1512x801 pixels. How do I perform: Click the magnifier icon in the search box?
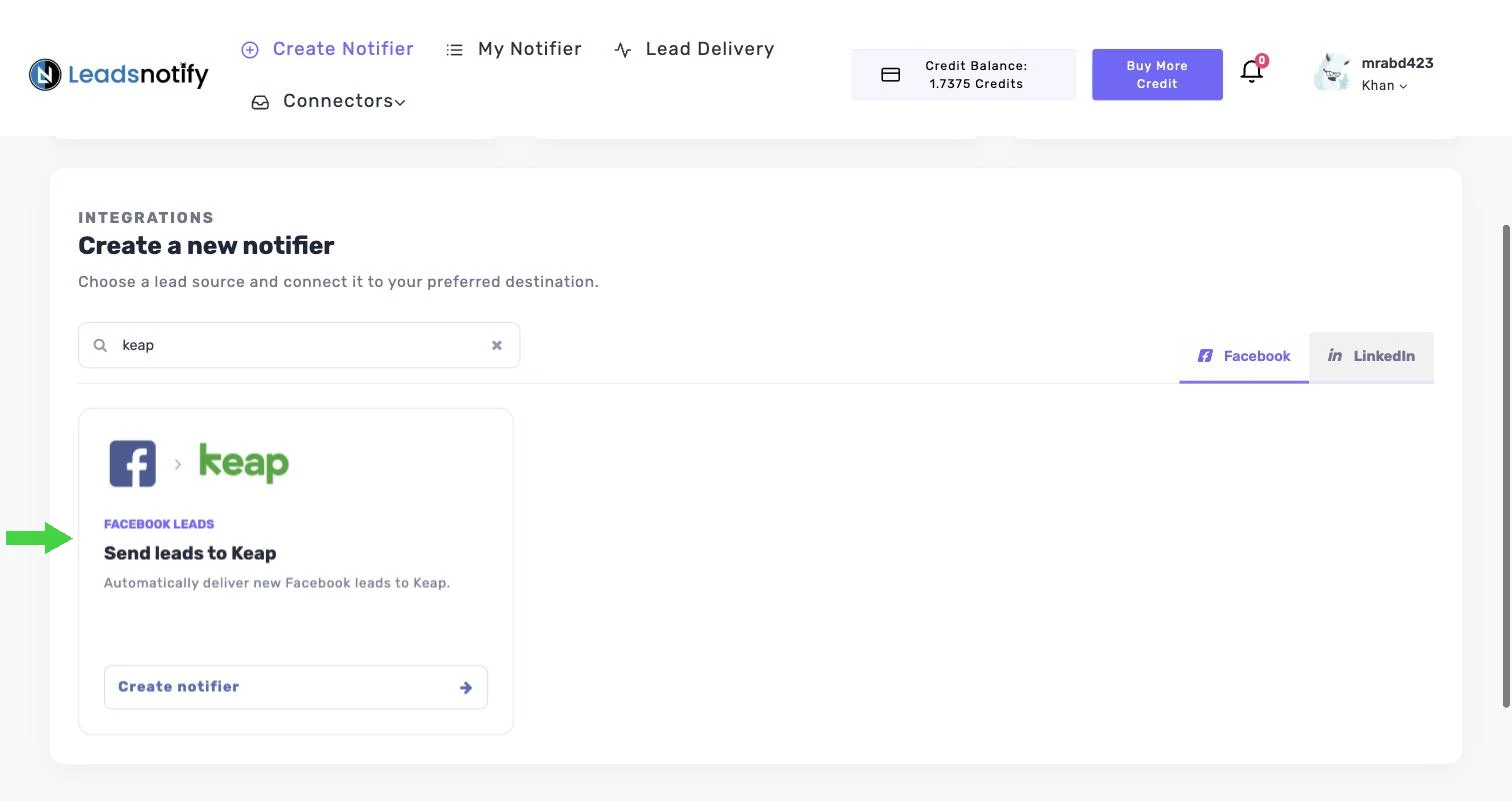click(x=100, y=345)
